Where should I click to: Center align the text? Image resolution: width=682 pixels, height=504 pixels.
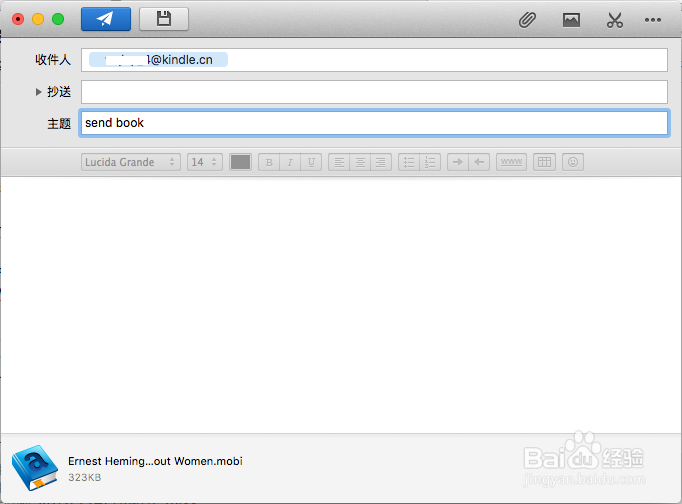pos(360,162)
